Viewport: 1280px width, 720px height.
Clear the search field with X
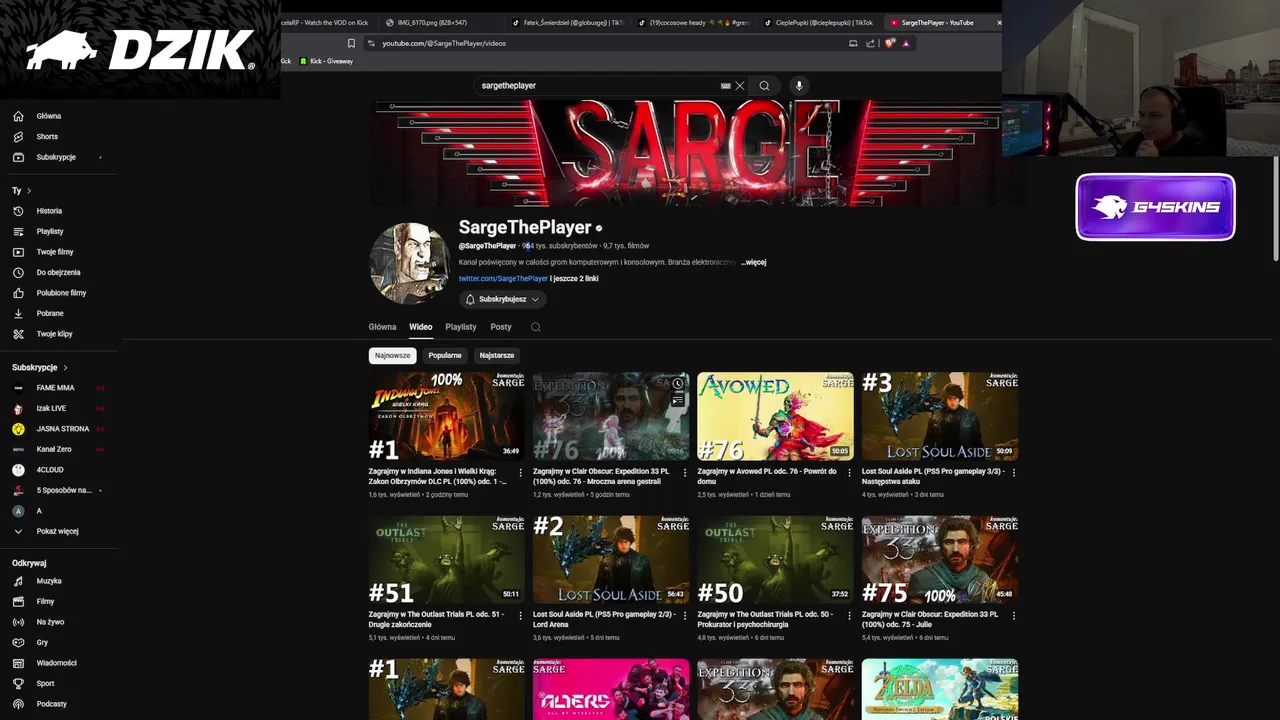click(740, 86)
